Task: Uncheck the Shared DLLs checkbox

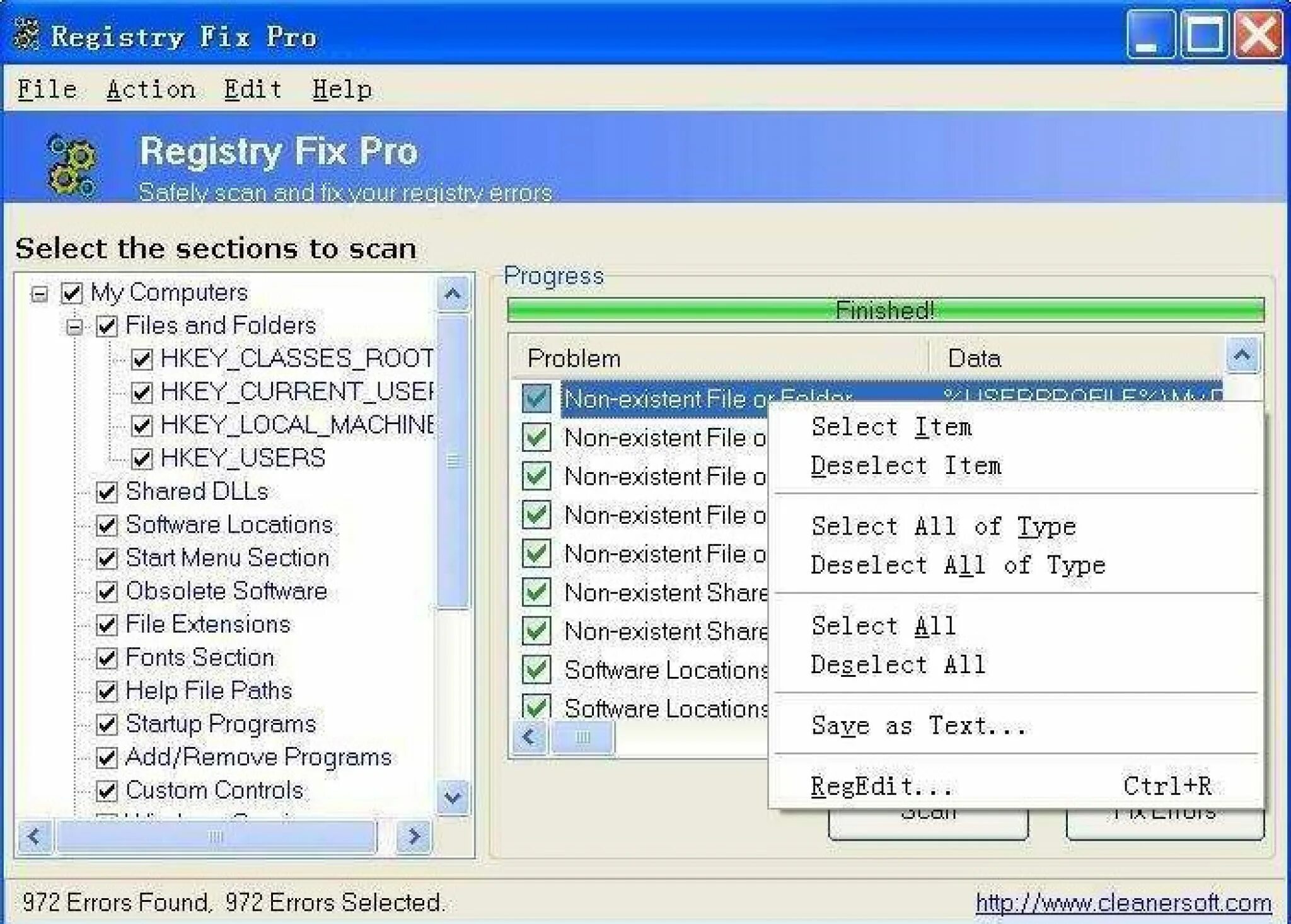Action: (107, 492)
